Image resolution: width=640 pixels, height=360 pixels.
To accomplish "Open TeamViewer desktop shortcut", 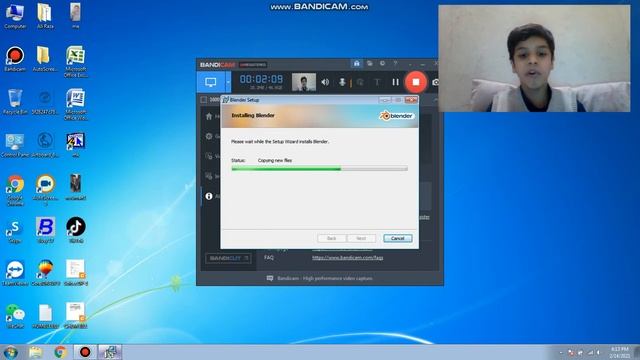I will coord(15,273).
